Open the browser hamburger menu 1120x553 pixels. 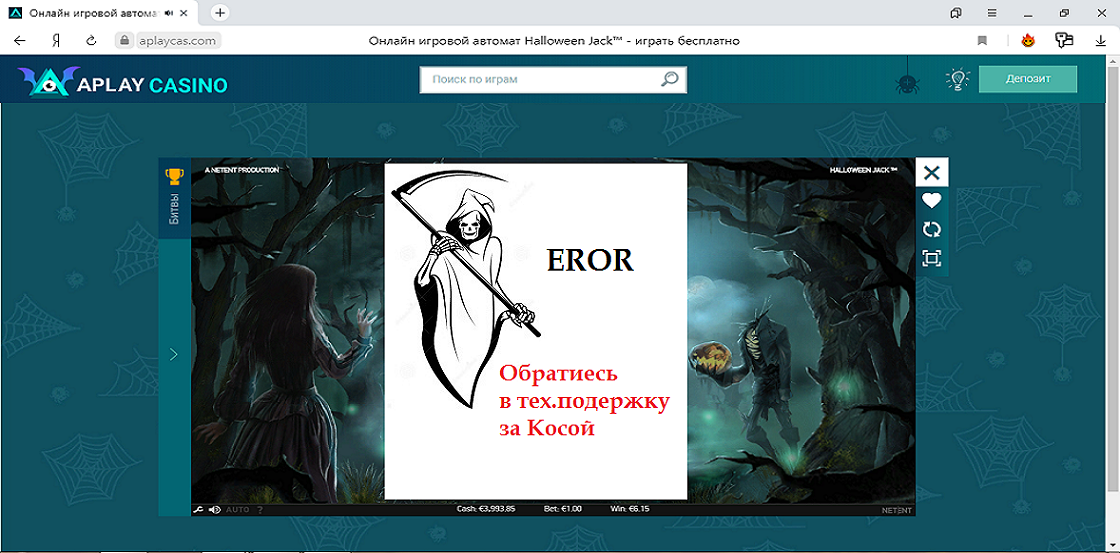point(992,13)
